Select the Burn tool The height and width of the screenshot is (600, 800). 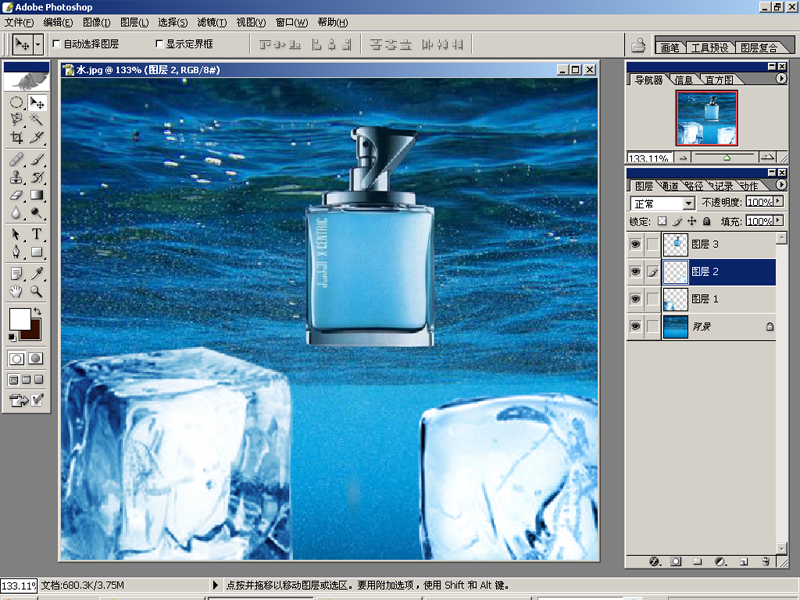(x=37, y=212)
